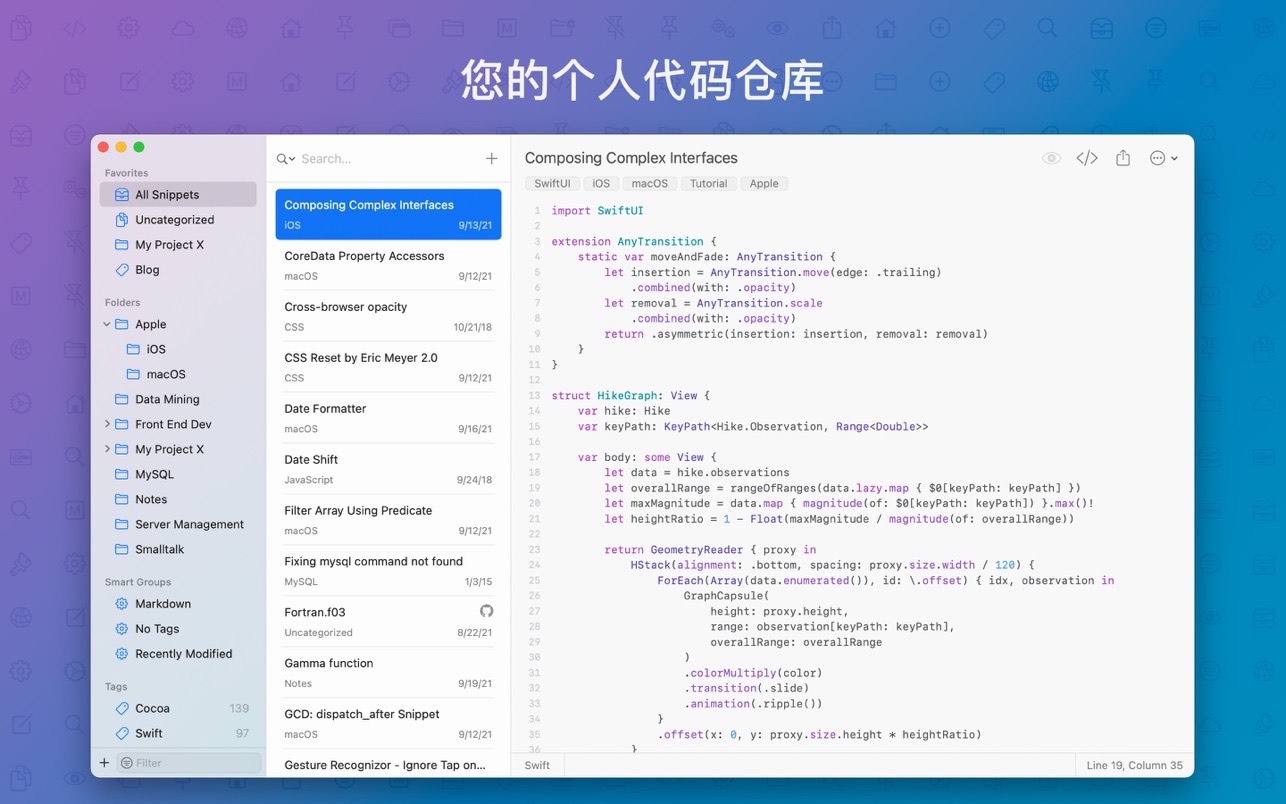This screenshot has width=1286, height=804.
Task: Click the Composing Complex Interfaces title in the editor
Action: [631, 158]
